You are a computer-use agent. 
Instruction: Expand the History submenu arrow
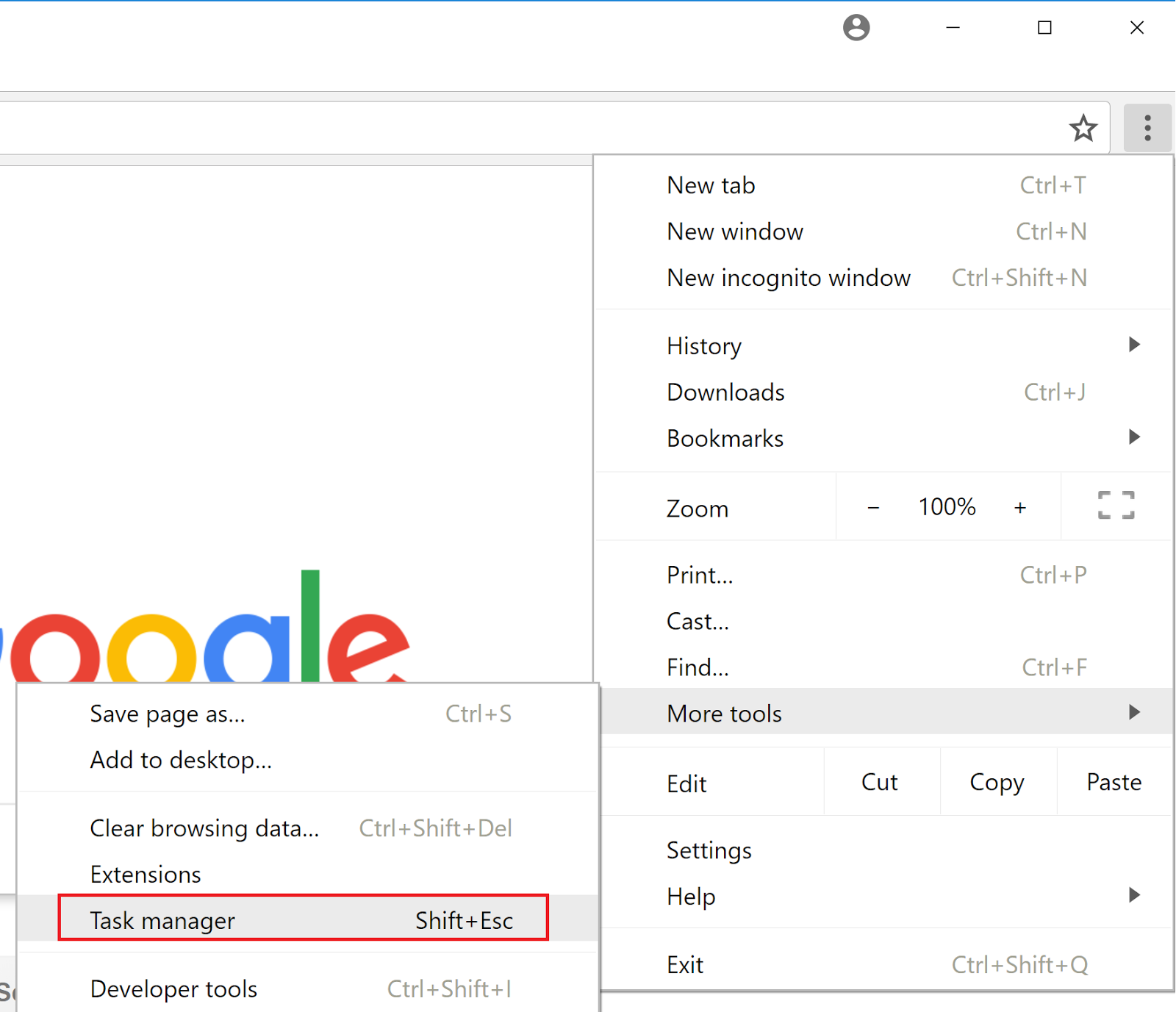tap(1134, 344)
